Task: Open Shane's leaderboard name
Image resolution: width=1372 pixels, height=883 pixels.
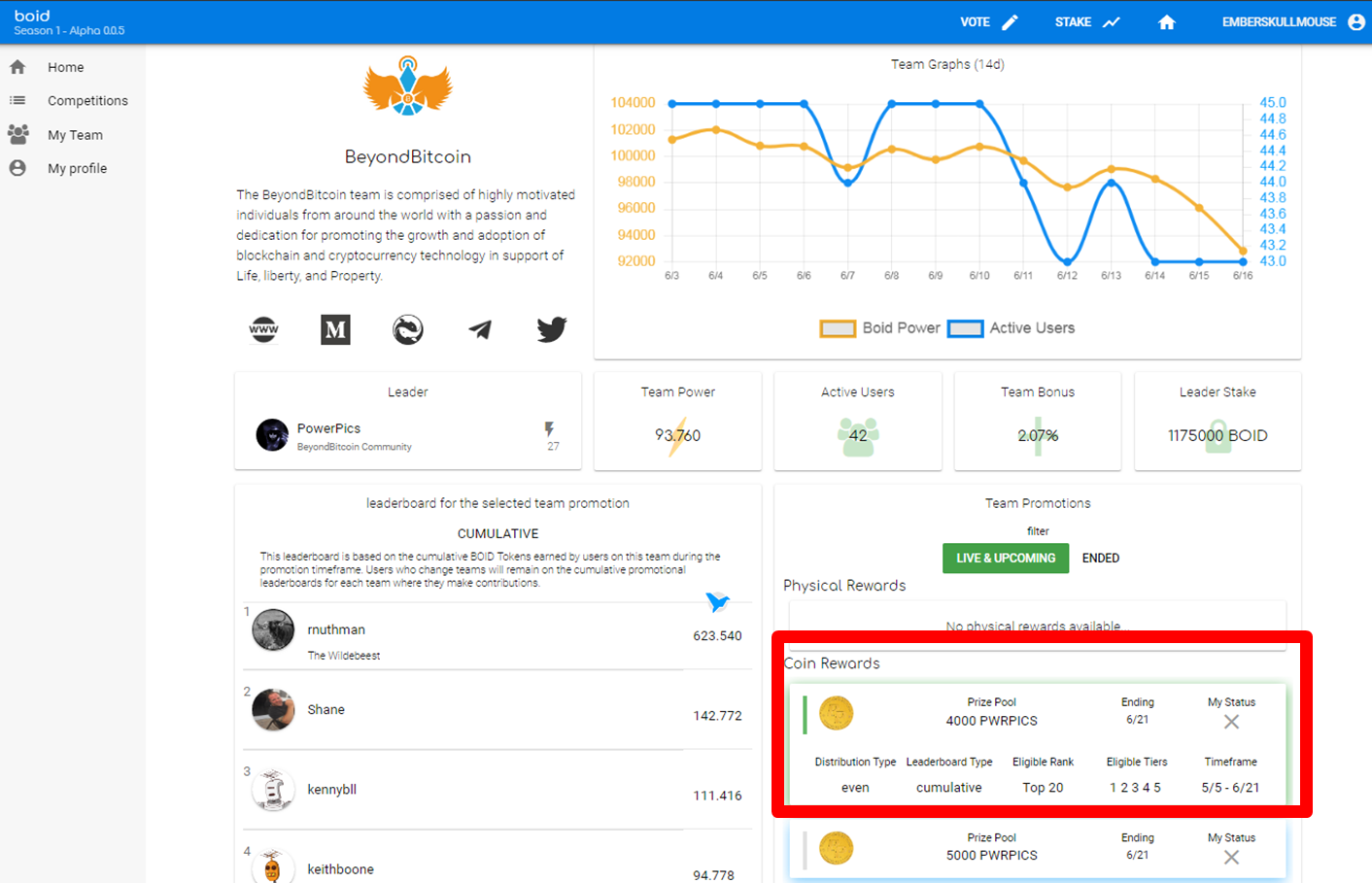Action: click(326, 710)
